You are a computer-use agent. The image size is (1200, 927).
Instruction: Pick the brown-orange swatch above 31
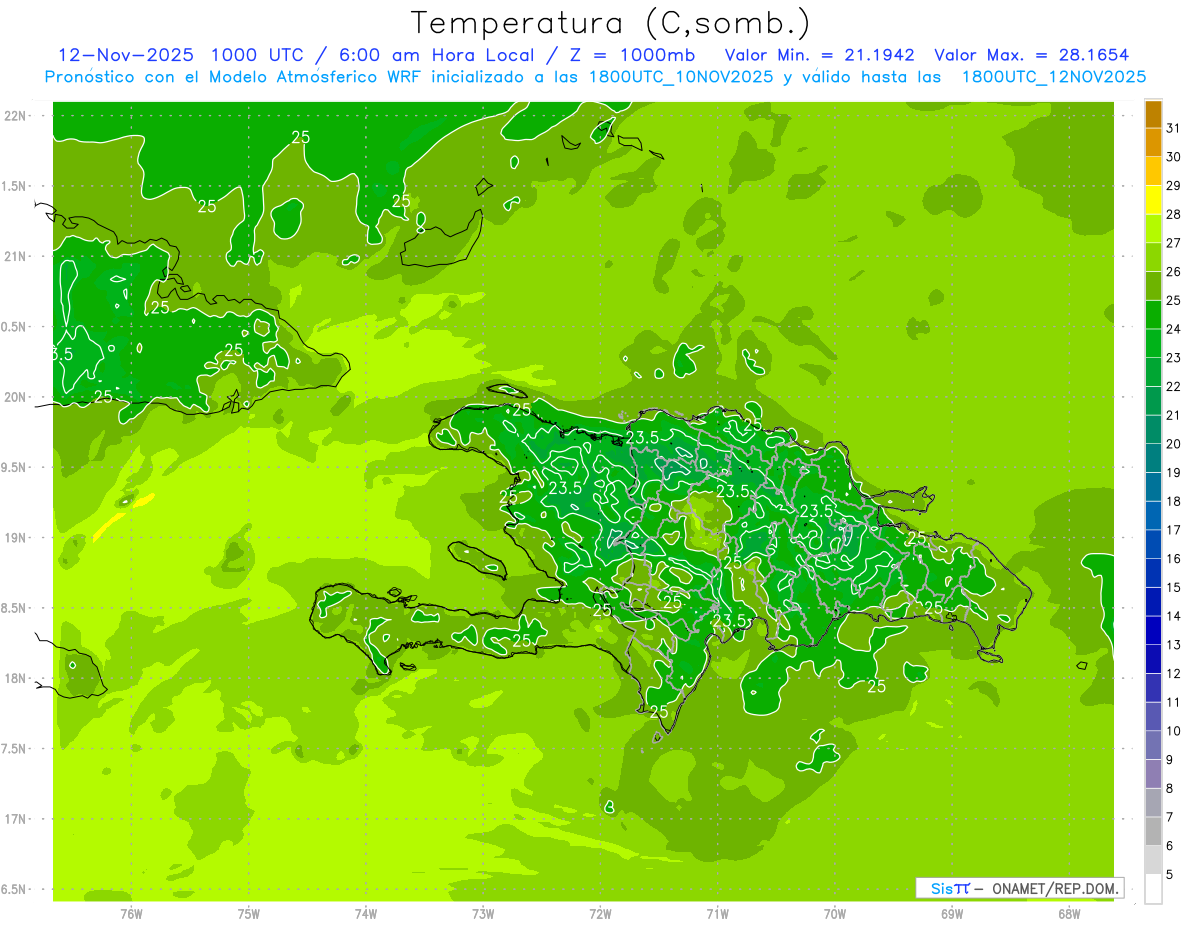coord(1153,115)
